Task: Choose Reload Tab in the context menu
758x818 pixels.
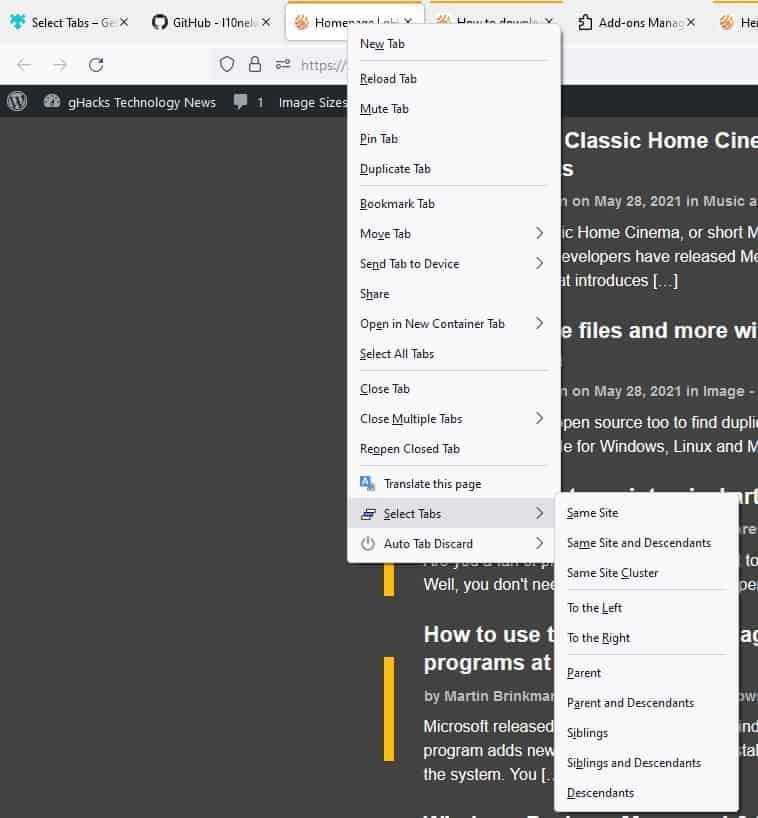Action: (454, 79)
